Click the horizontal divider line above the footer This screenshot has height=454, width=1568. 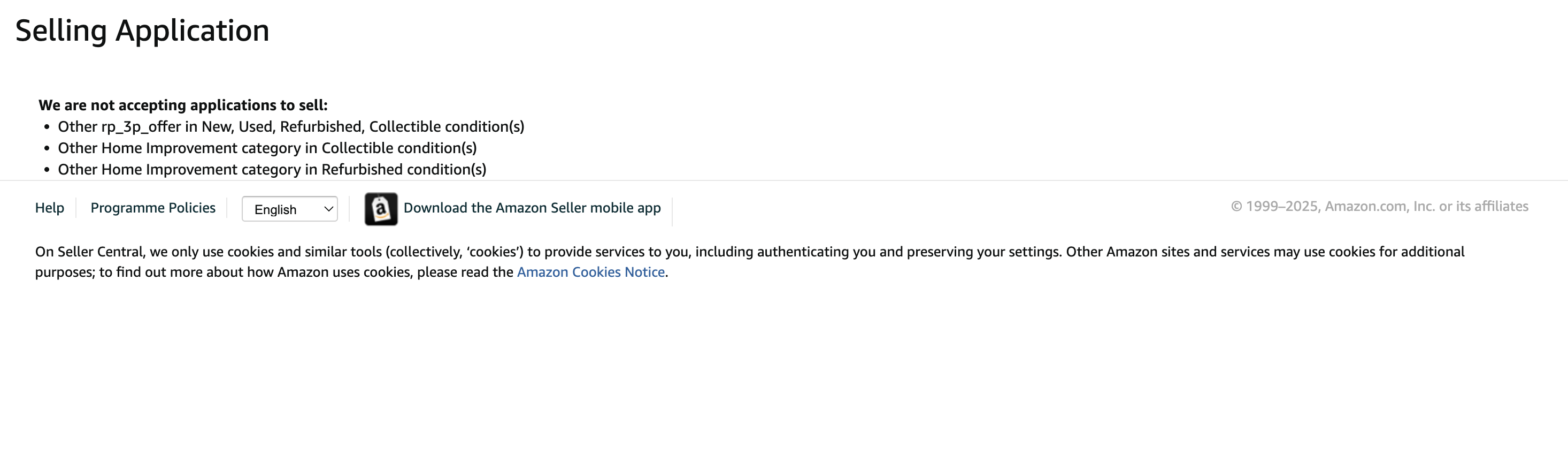click(784, 180)
